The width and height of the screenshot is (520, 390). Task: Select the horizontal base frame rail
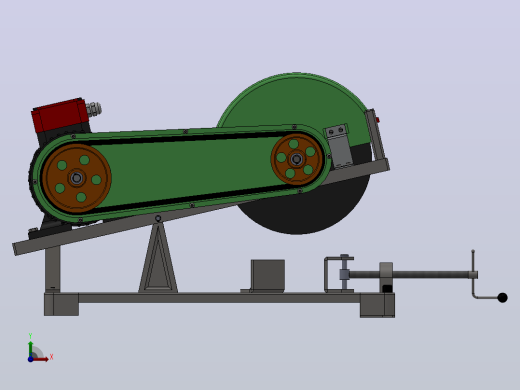click(219, 298)
